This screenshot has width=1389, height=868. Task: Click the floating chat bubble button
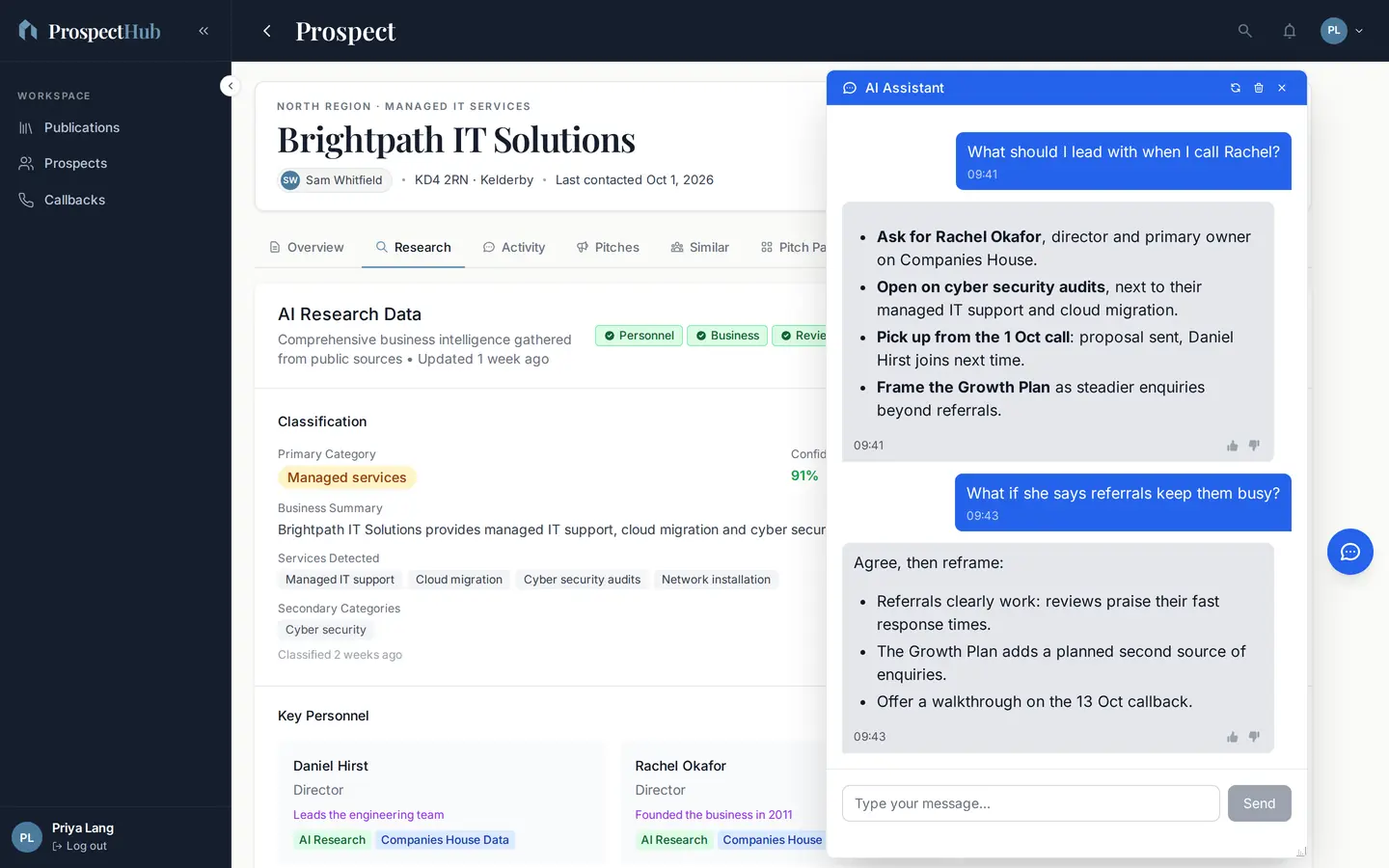click(1349, 552)
